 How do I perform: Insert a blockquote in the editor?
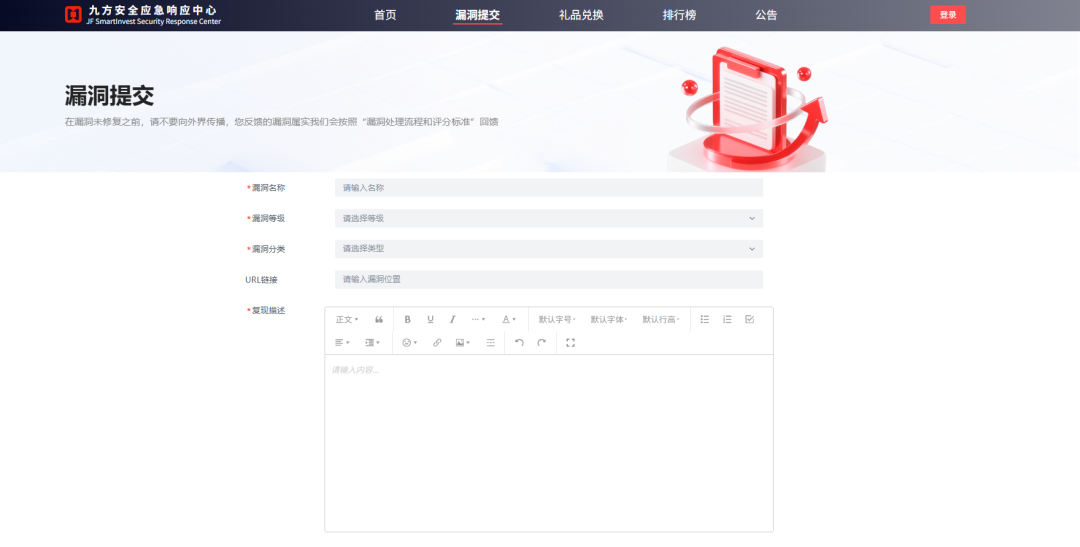pos(379,320)
